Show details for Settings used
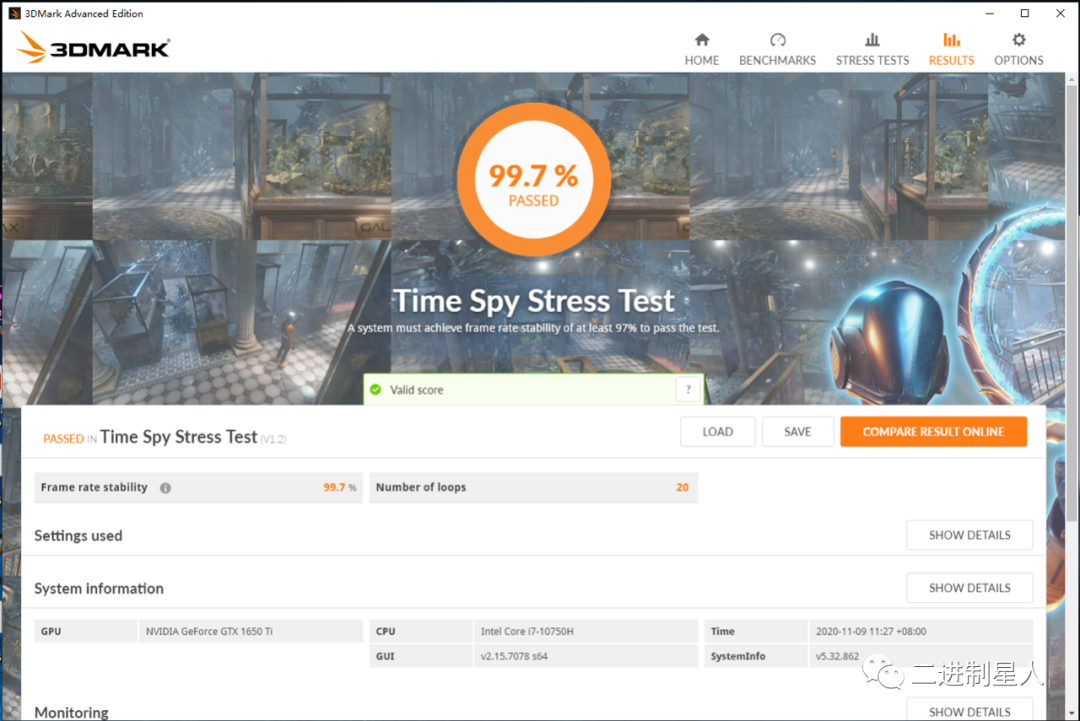Viewport: 1080px width, 721px height. tap(970, 535)
